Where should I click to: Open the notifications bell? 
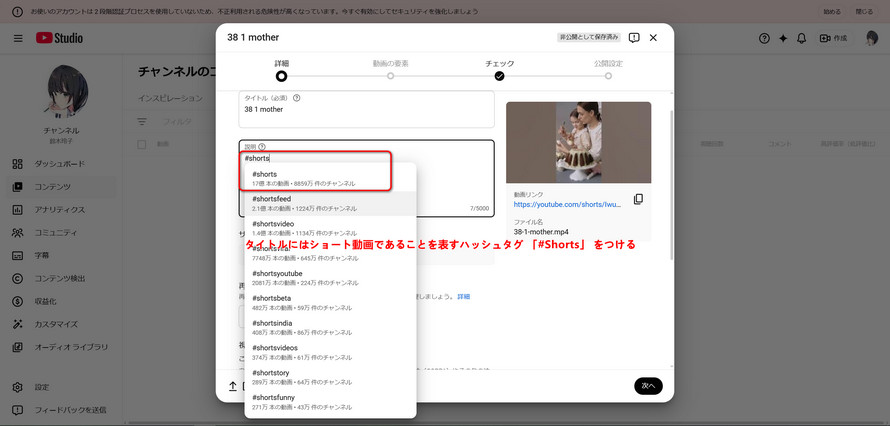pyautogui.click(x=801, y=38)
